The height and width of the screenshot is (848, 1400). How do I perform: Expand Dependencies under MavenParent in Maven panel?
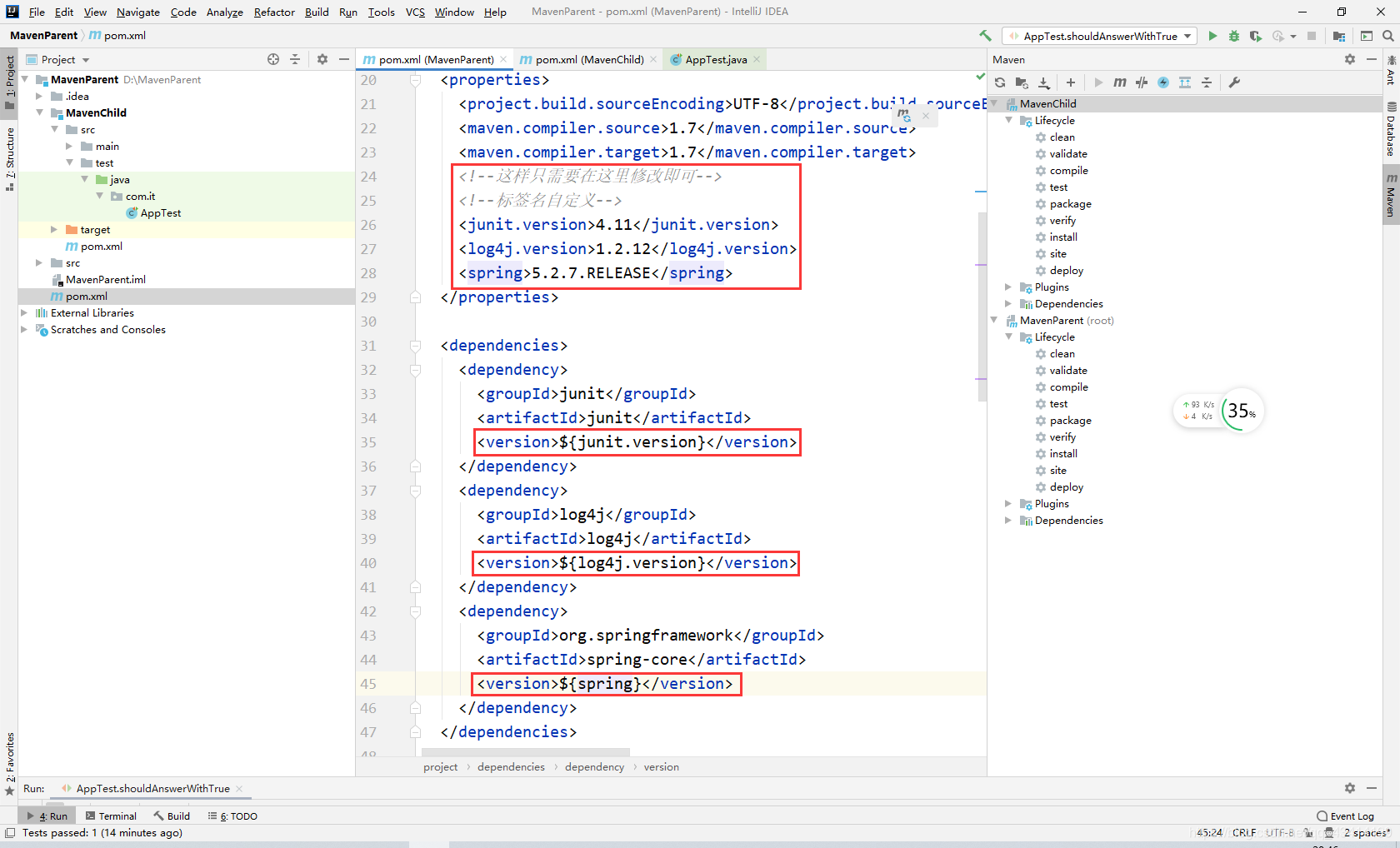(x=1008, y=521)
